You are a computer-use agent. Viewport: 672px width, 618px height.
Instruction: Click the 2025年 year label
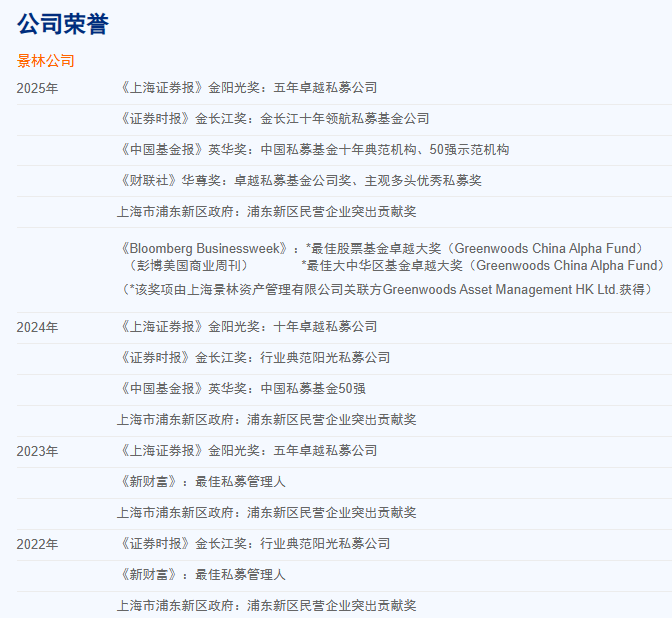(37, 88)
